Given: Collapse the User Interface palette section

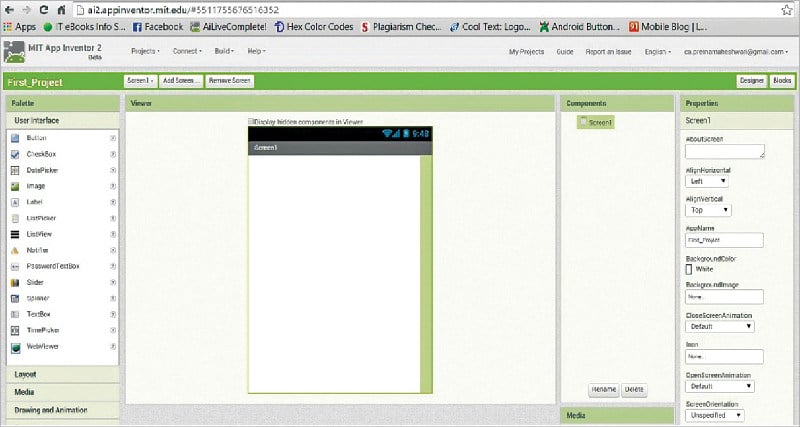Looking at the screenshot, I should [63, 121].
